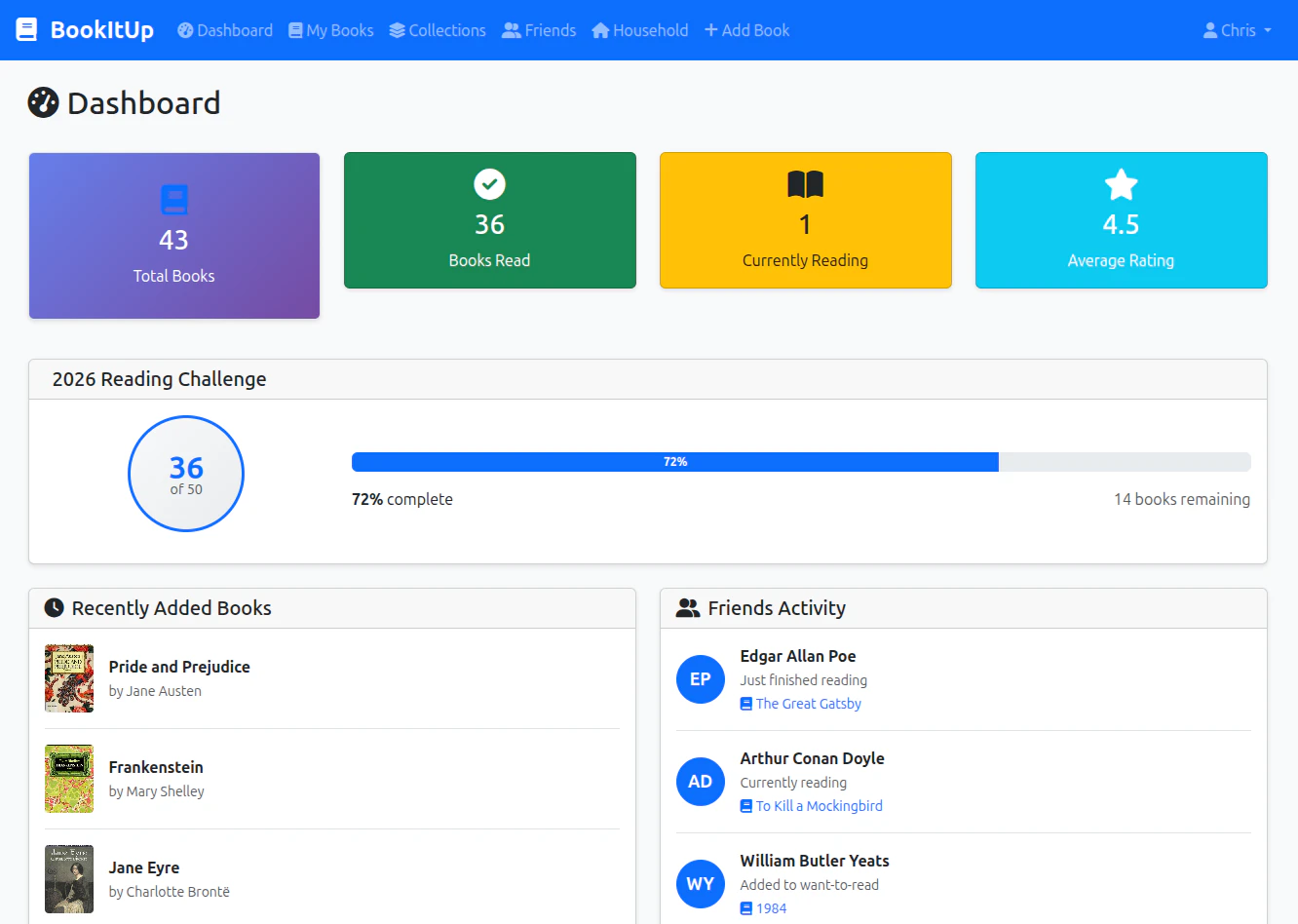Click the William Butler Yeats friend name
The width and height of the screenshot is (1298, 924).
point(815,861)
